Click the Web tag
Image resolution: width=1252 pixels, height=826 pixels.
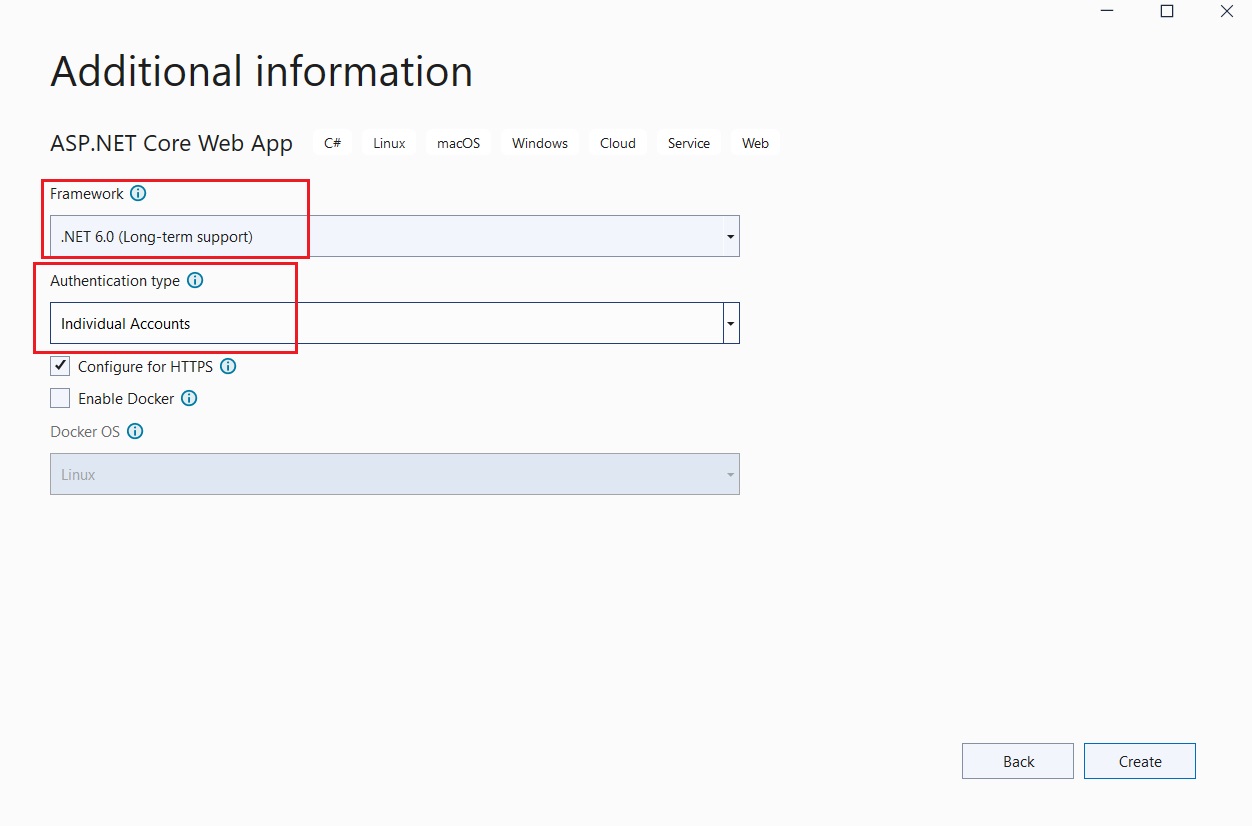755,143
